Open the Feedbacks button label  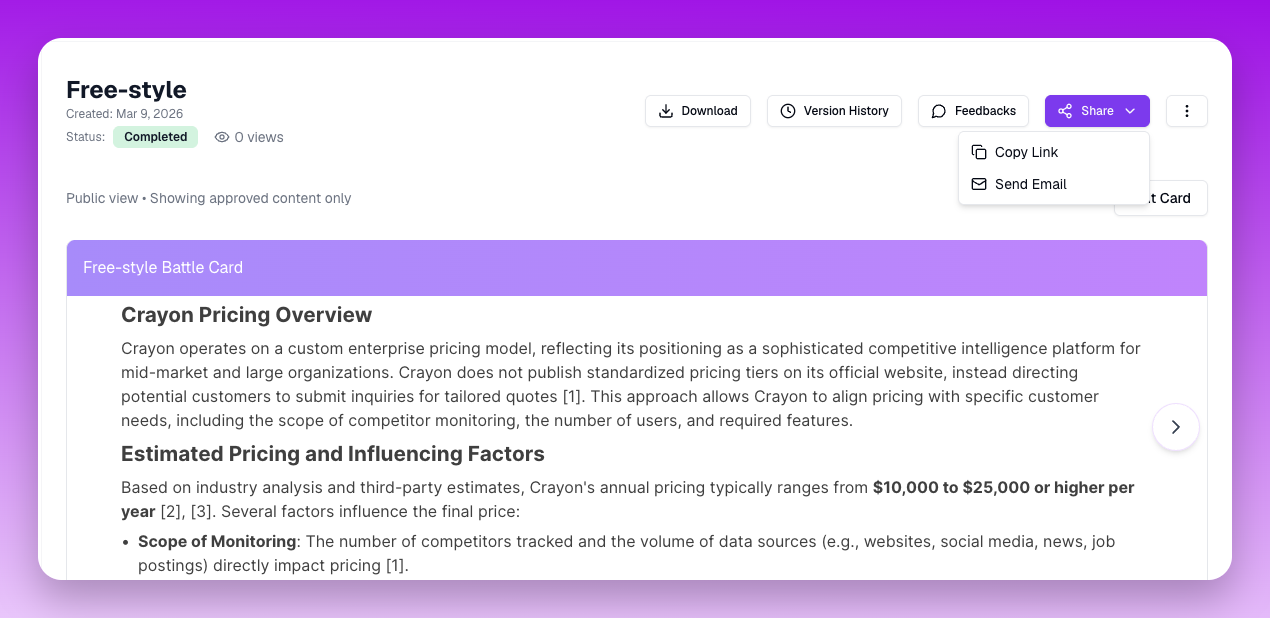pos(985,111)
